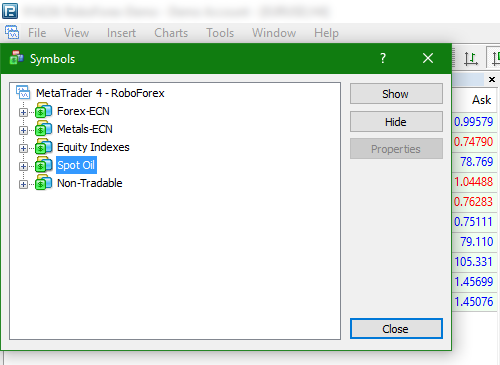Image resolution: width=500 pixels, height=365 pixels.
Task: Close the Market Watch panel with x
Action: pyautogui.click(x=492, y=79)
